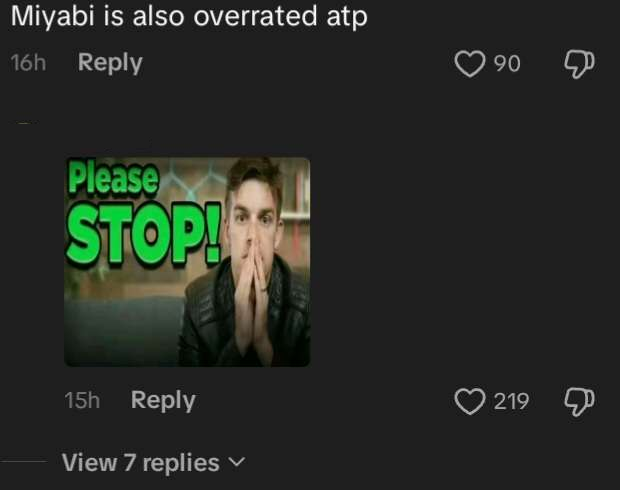Click the 90 likes count

click(x=507, y=63)
